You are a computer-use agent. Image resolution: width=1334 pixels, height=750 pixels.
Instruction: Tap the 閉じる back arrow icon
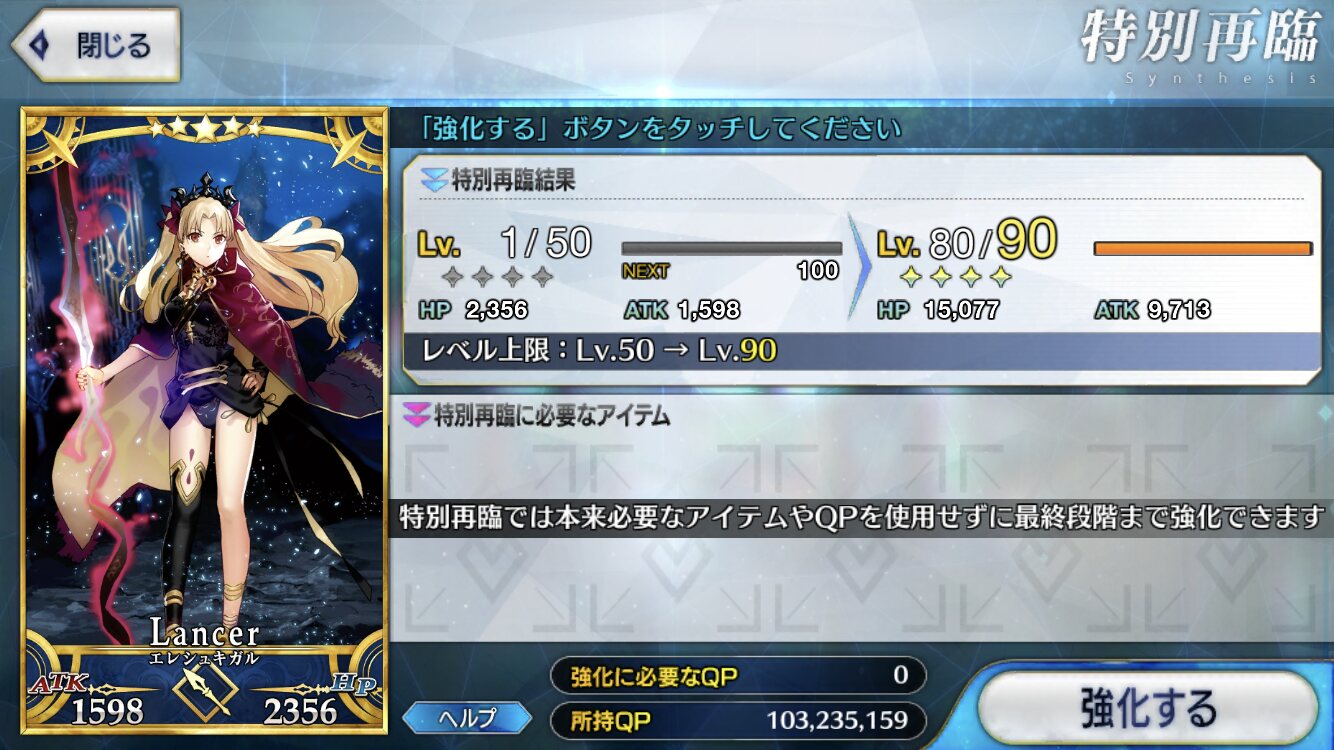tap(38, 45)
